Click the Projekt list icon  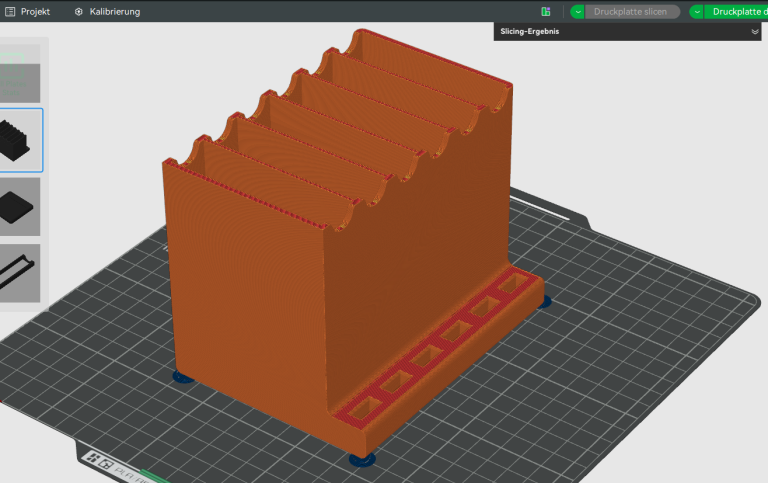pyautogui.click(x=9, y=11)
